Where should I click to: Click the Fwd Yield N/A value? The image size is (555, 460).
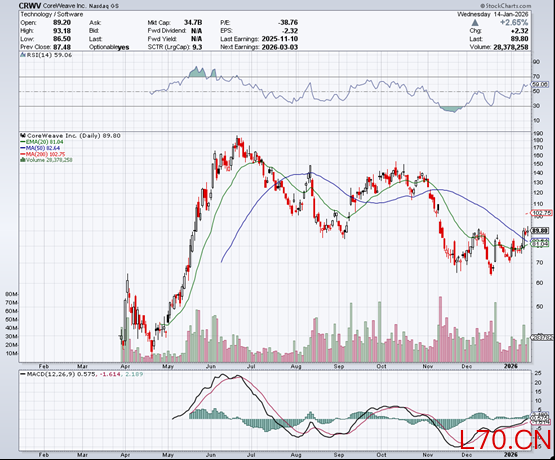(x=196, y=39)
